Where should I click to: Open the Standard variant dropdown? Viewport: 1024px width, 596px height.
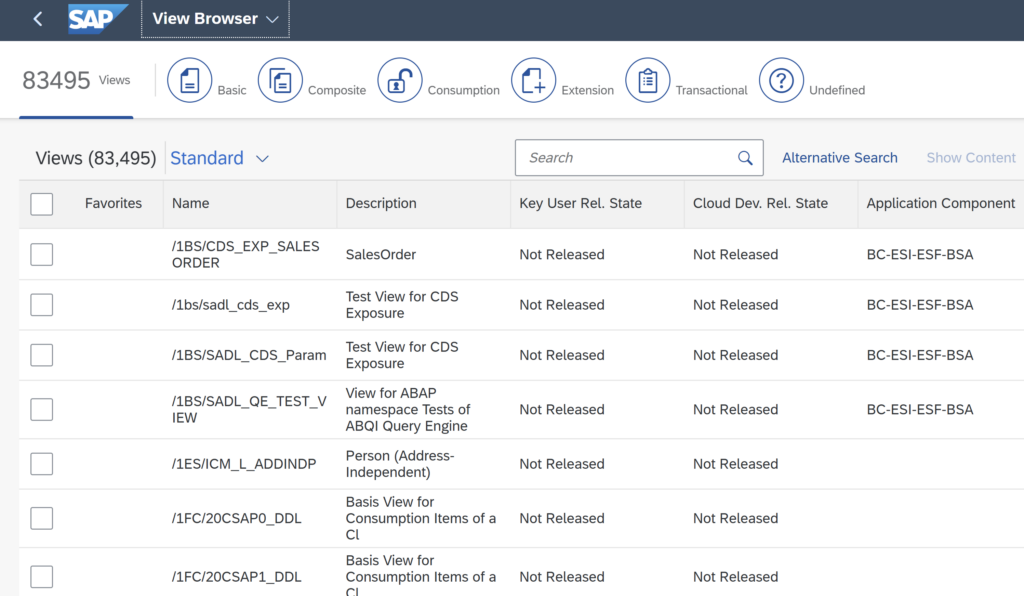pos(219,158)
